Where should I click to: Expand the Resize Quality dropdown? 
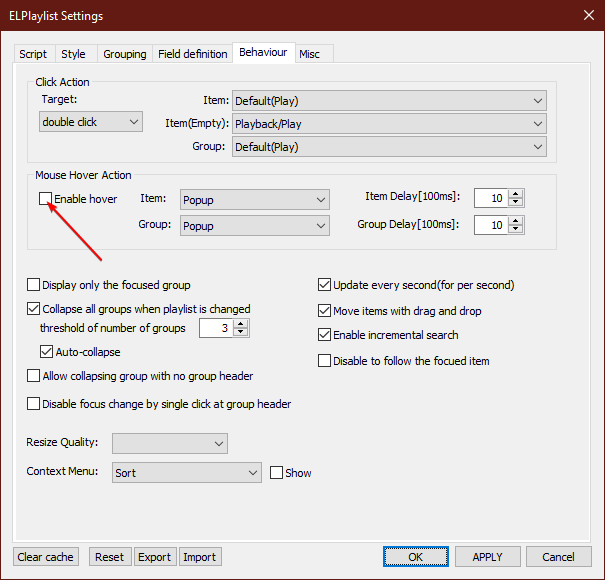point(169,443)
